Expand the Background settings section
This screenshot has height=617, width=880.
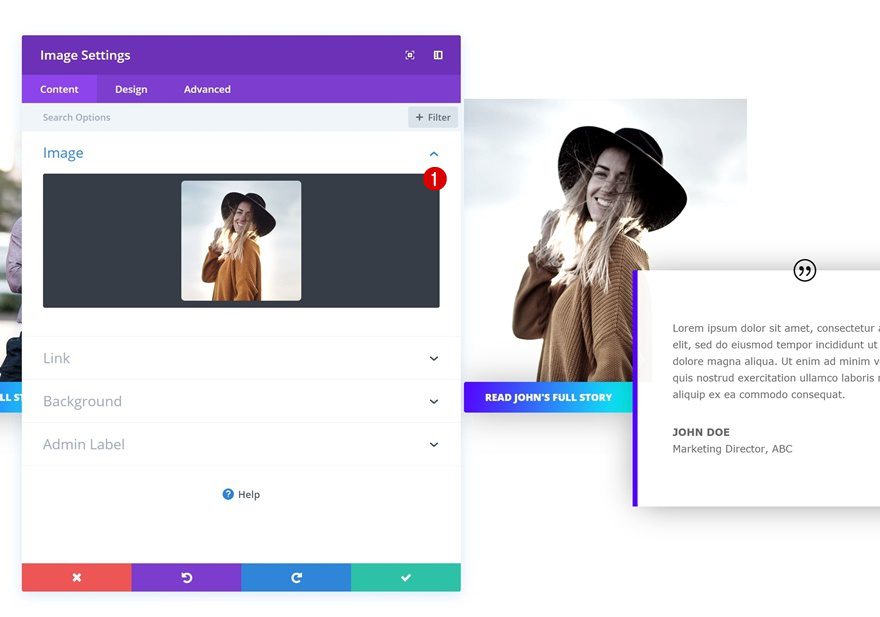pos(433,401)
